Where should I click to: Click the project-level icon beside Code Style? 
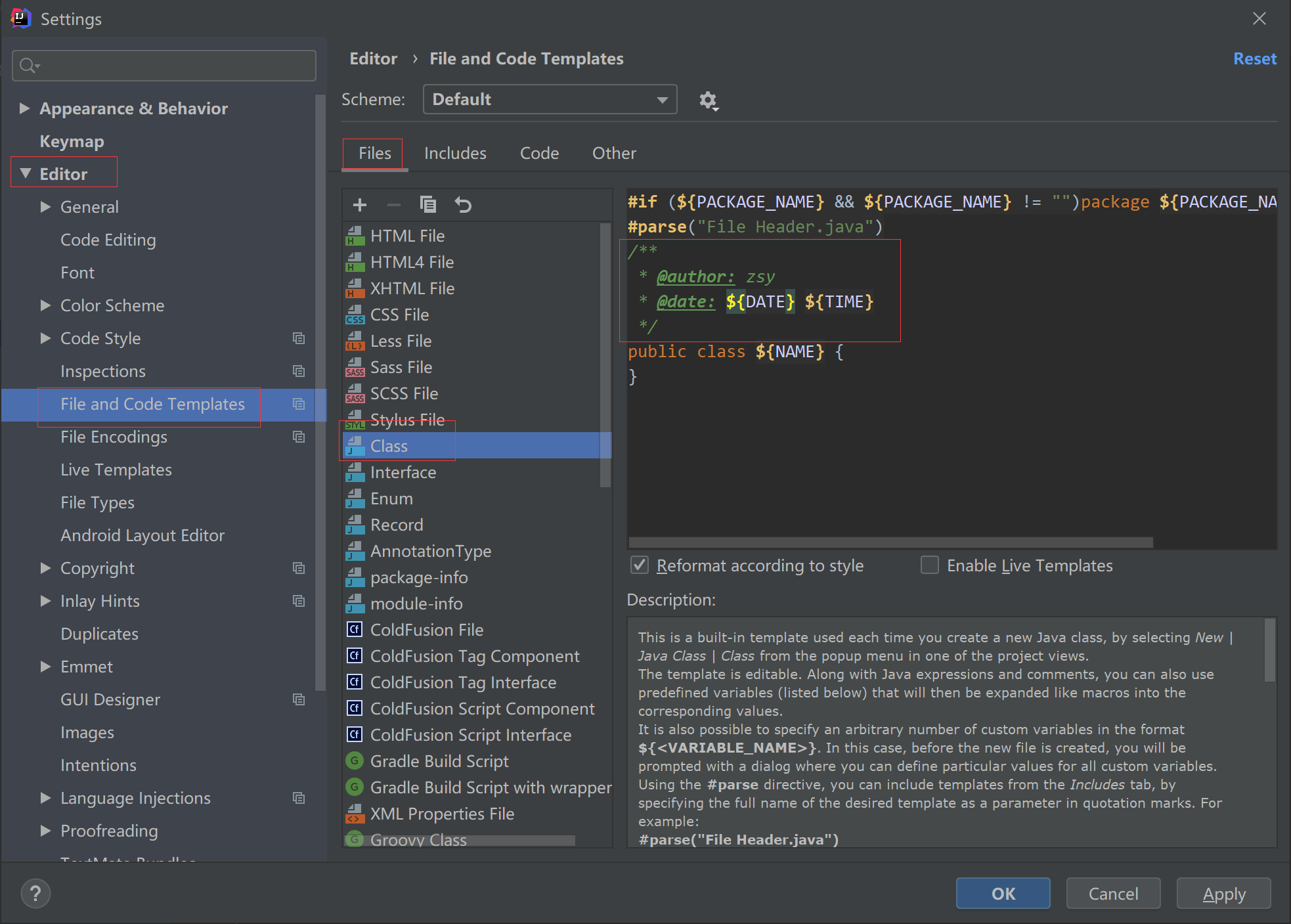pyautogui.click(x=299, y=338)
